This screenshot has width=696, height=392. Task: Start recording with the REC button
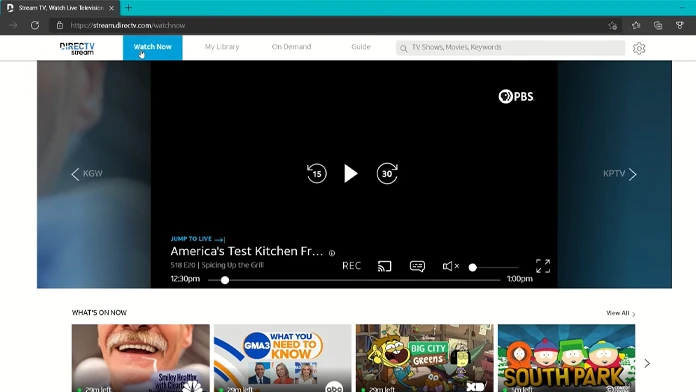pyautogui.click(x=351, y=265)
